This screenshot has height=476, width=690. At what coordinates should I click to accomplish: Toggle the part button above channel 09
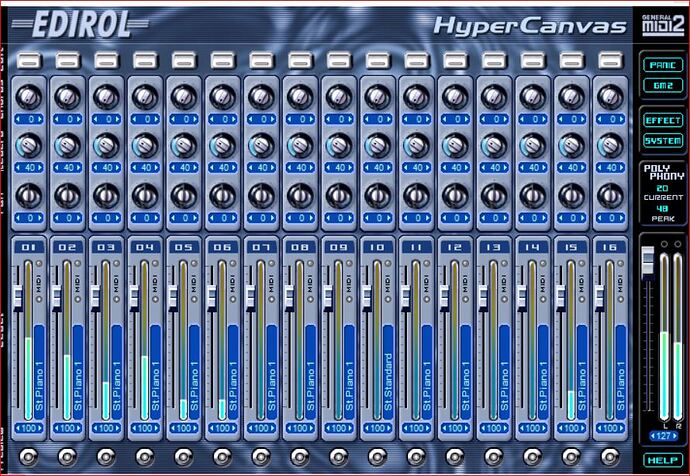[x=339, y=60]
